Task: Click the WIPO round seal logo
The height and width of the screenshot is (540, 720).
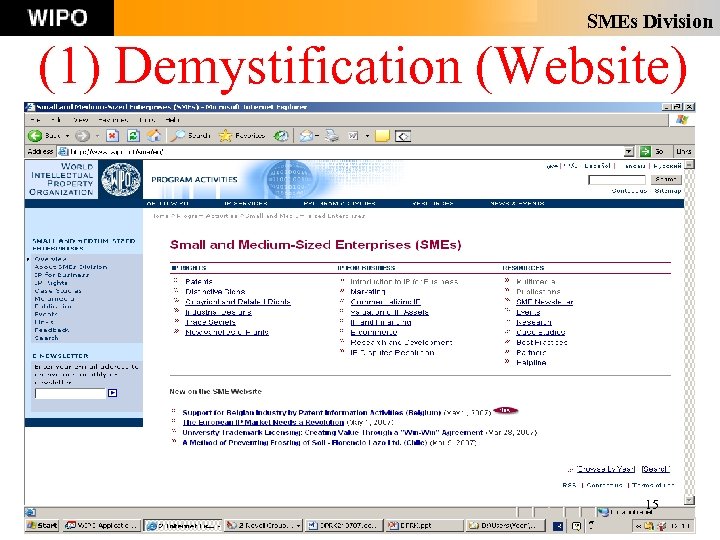Action: coord(121,180)
